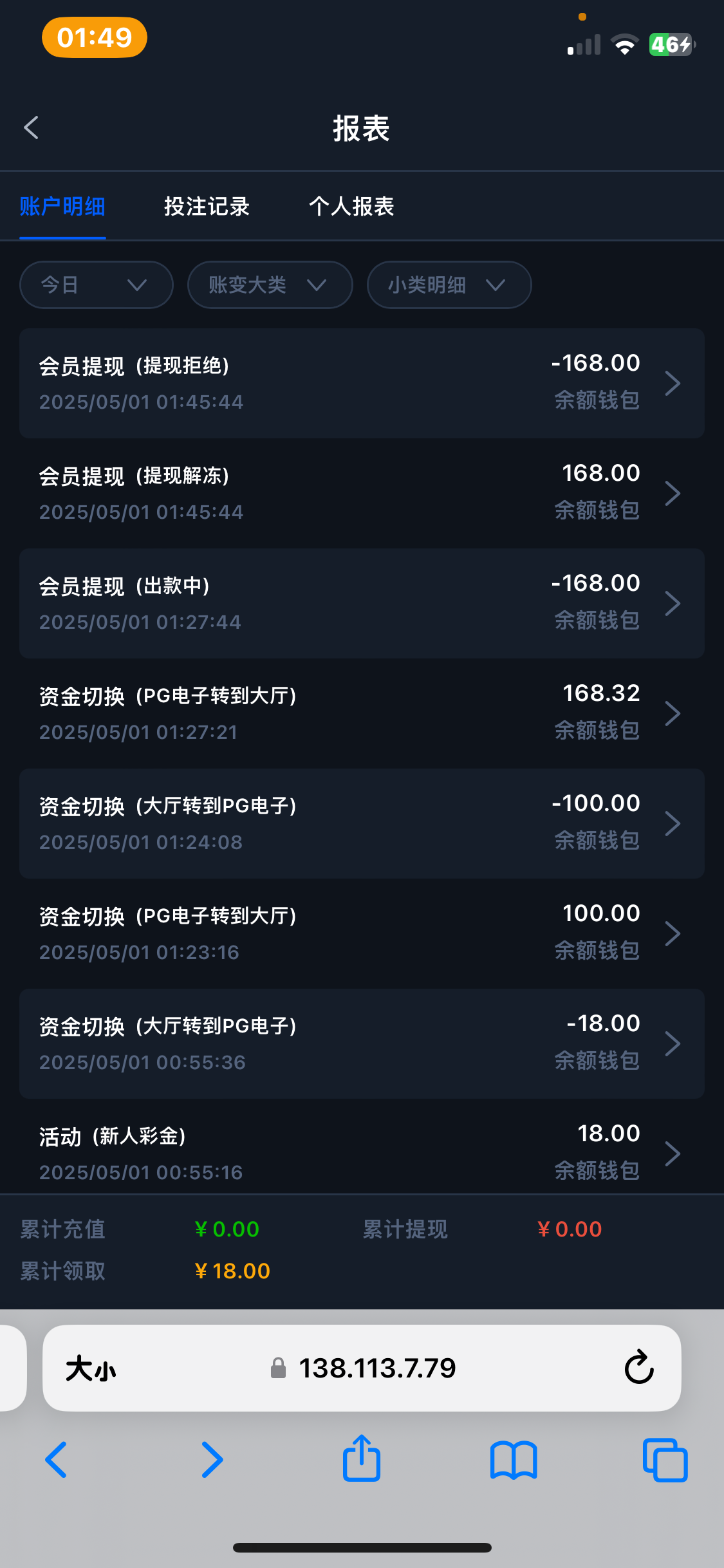The image size is (724, 1568).
Task: Open the 今日 date filter dropdown
Action: (x=95, y=285)
